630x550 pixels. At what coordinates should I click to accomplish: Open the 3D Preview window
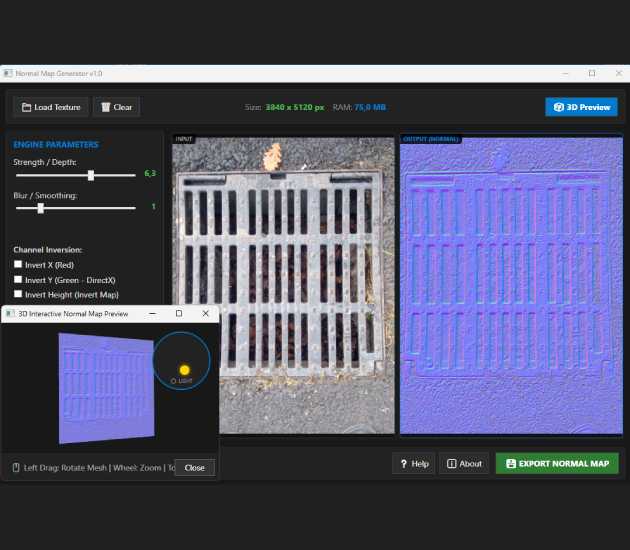tap(581, 107)
